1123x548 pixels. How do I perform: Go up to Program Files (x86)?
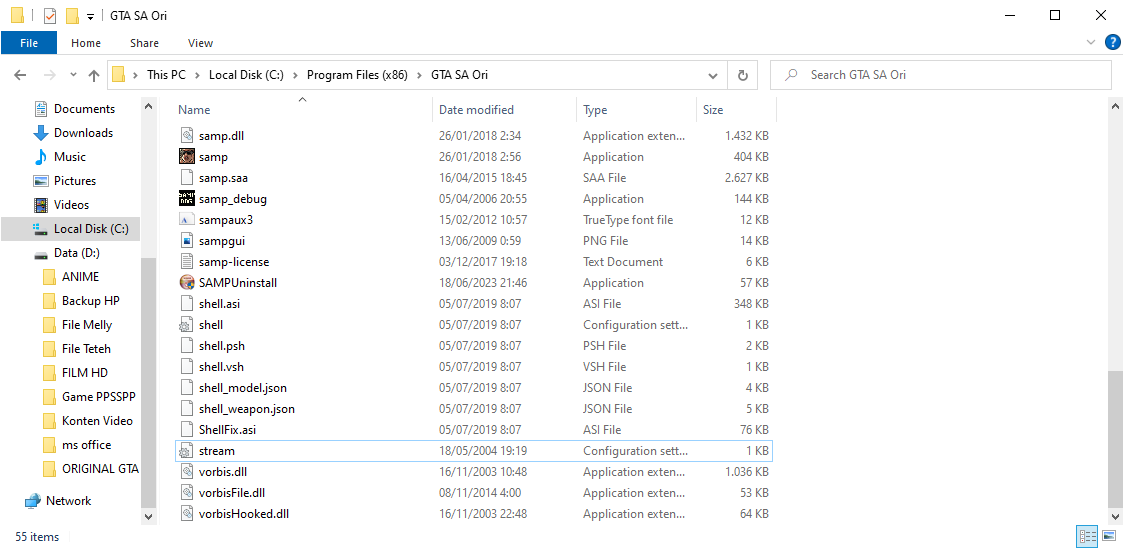94,74
